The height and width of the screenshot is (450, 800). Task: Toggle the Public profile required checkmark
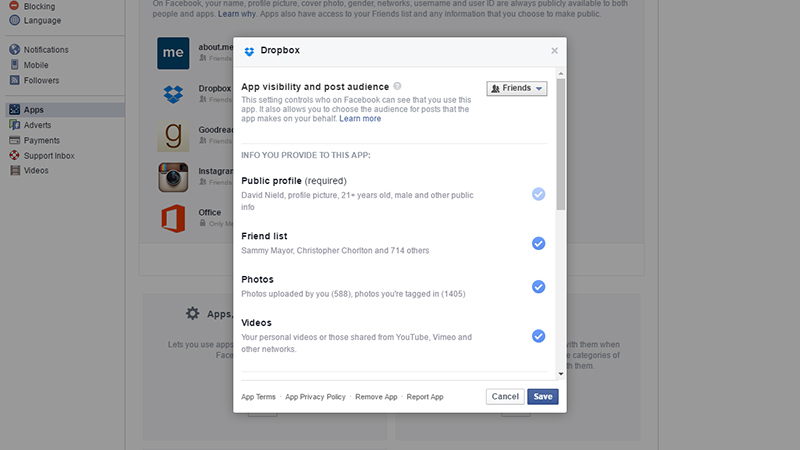click(538, 194)
